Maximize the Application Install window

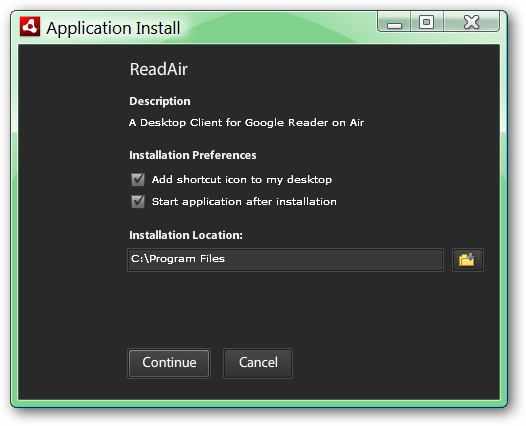click(427, 22)
